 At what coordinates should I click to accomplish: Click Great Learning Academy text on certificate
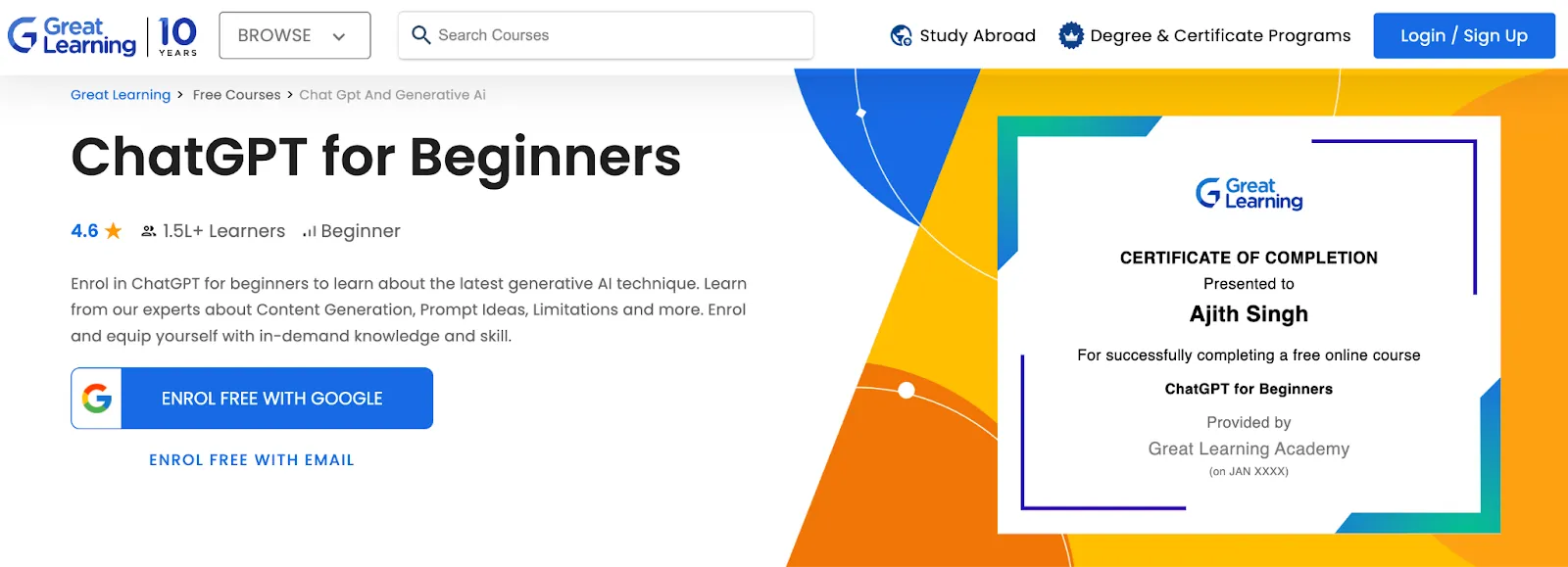click(1249, 449)
